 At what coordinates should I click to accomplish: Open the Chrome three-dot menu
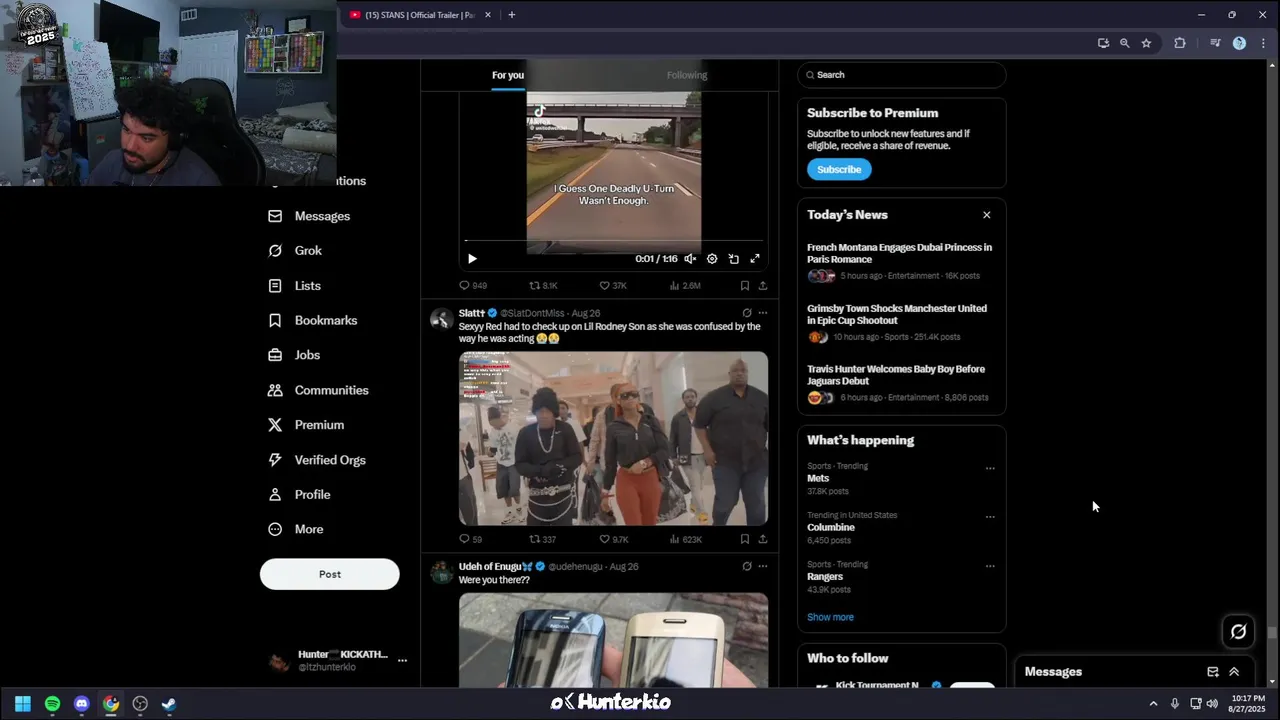click(x=1262, y=43)
